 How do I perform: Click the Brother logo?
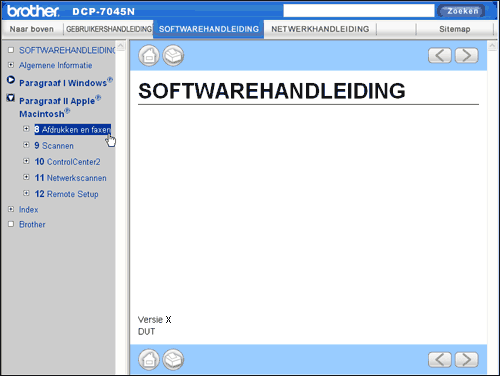pyautogui.click(x=33, y=11)
